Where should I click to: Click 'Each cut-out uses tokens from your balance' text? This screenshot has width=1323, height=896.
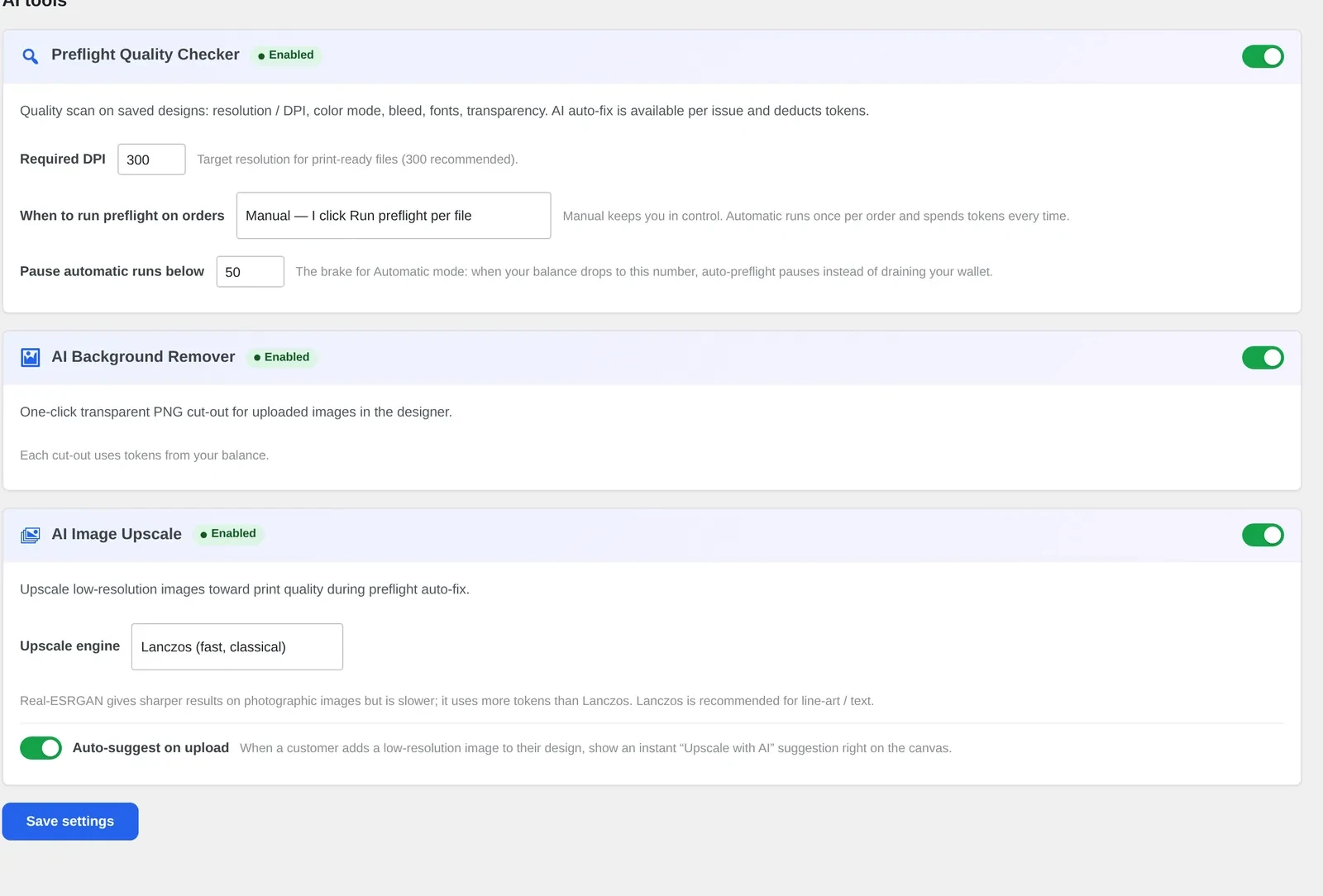click(144, 455)
